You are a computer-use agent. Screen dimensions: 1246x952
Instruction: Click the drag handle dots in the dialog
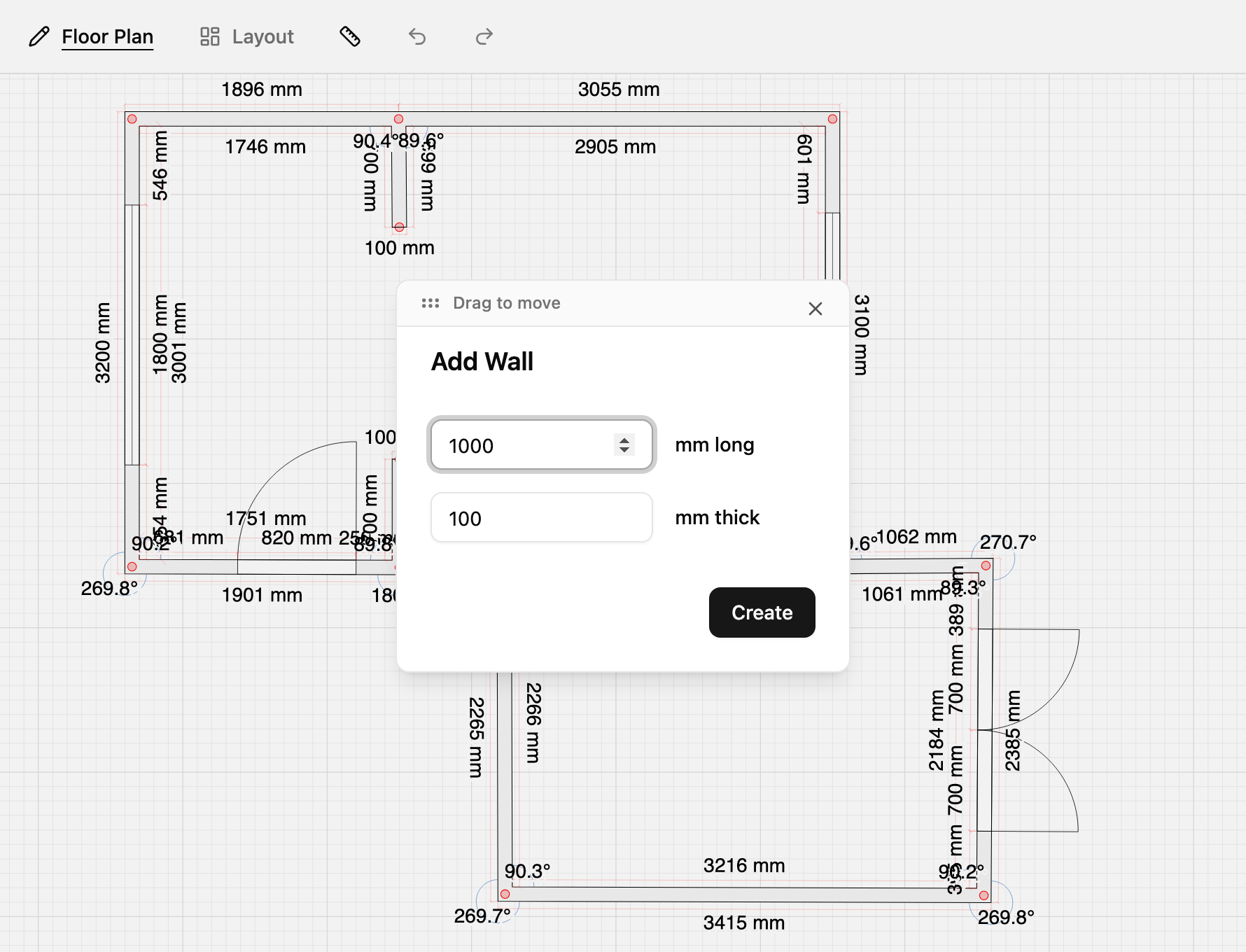[430, 303]
